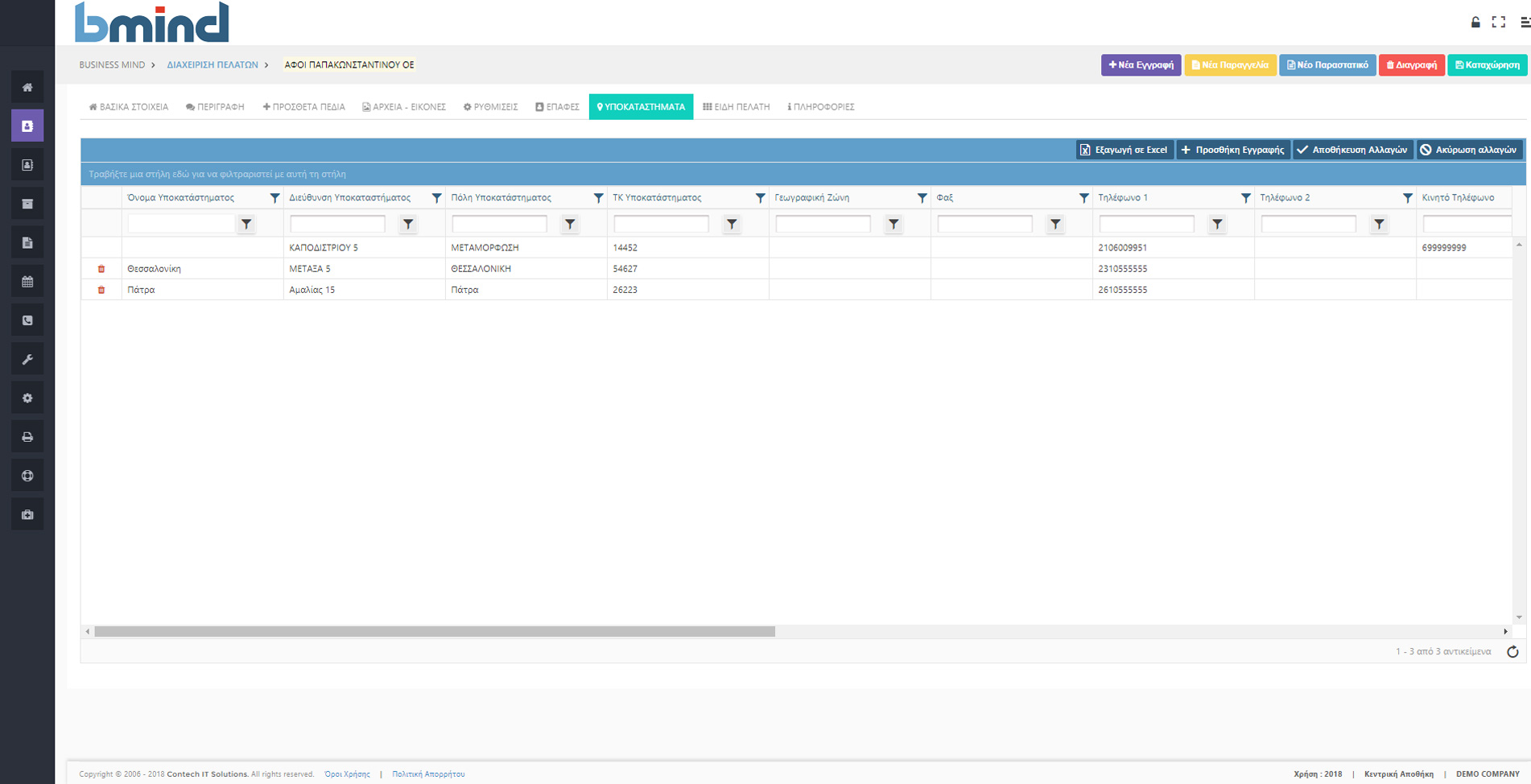The image size is (1531, 784).
Task: Click the Διεύθυνση Υποκαταστήματος filter text field
Action: click(x=337, y=225)
